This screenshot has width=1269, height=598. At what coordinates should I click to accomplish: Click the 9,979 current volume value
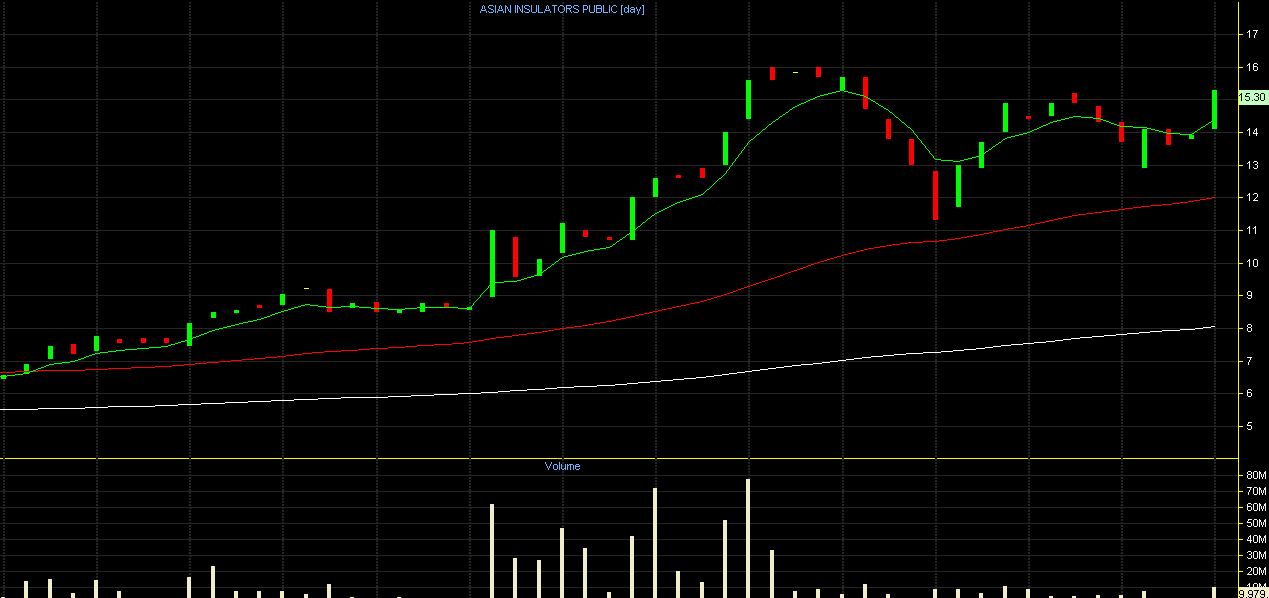click(1253, 592)
